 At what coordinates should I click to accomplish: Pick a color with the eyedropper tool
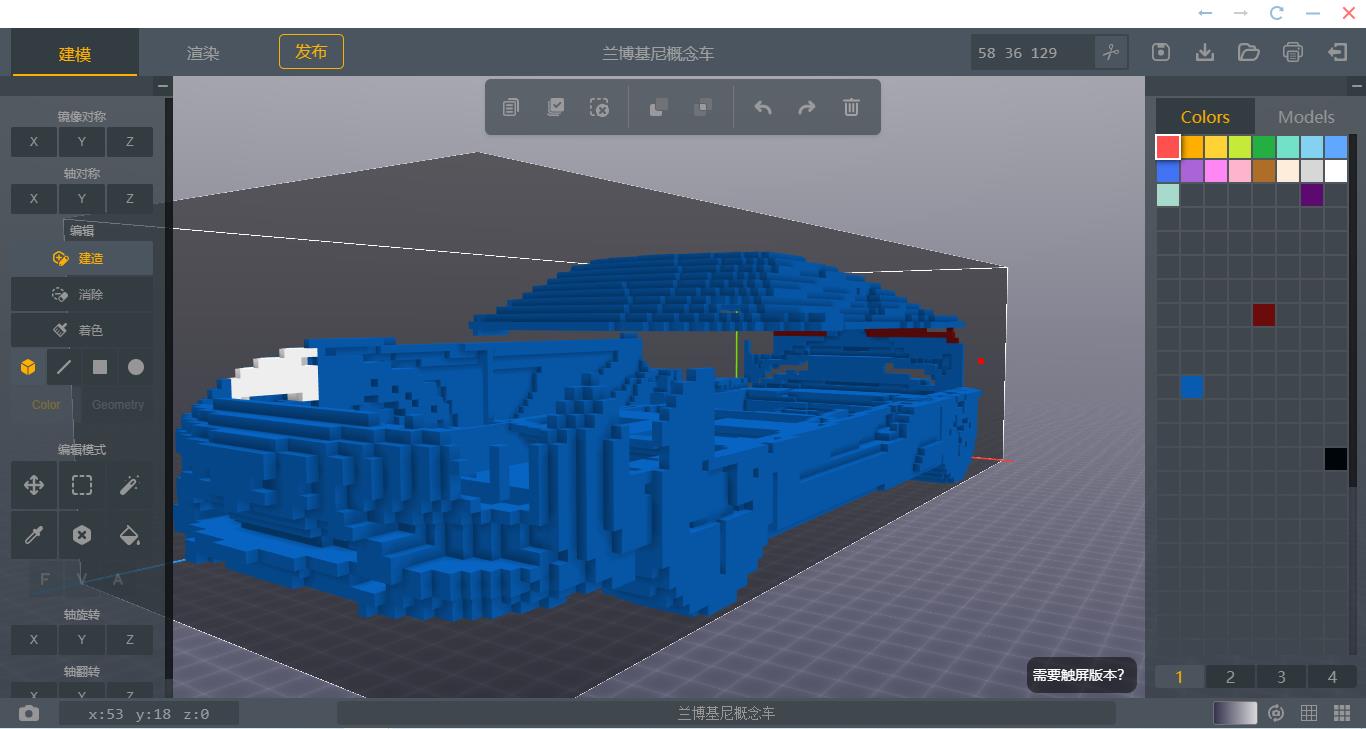pyautogui.click(x=34, y=535)
